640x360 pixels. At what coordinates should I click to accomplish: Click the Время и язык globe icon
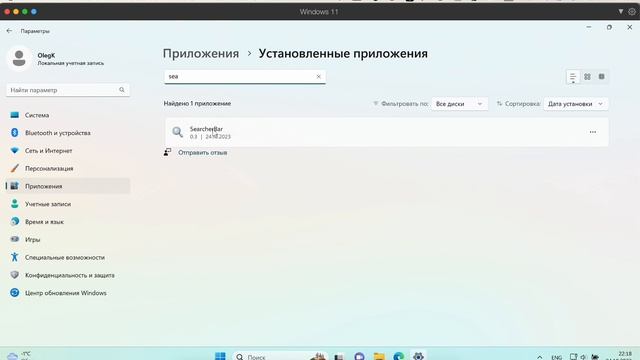(x=15, y=221)
